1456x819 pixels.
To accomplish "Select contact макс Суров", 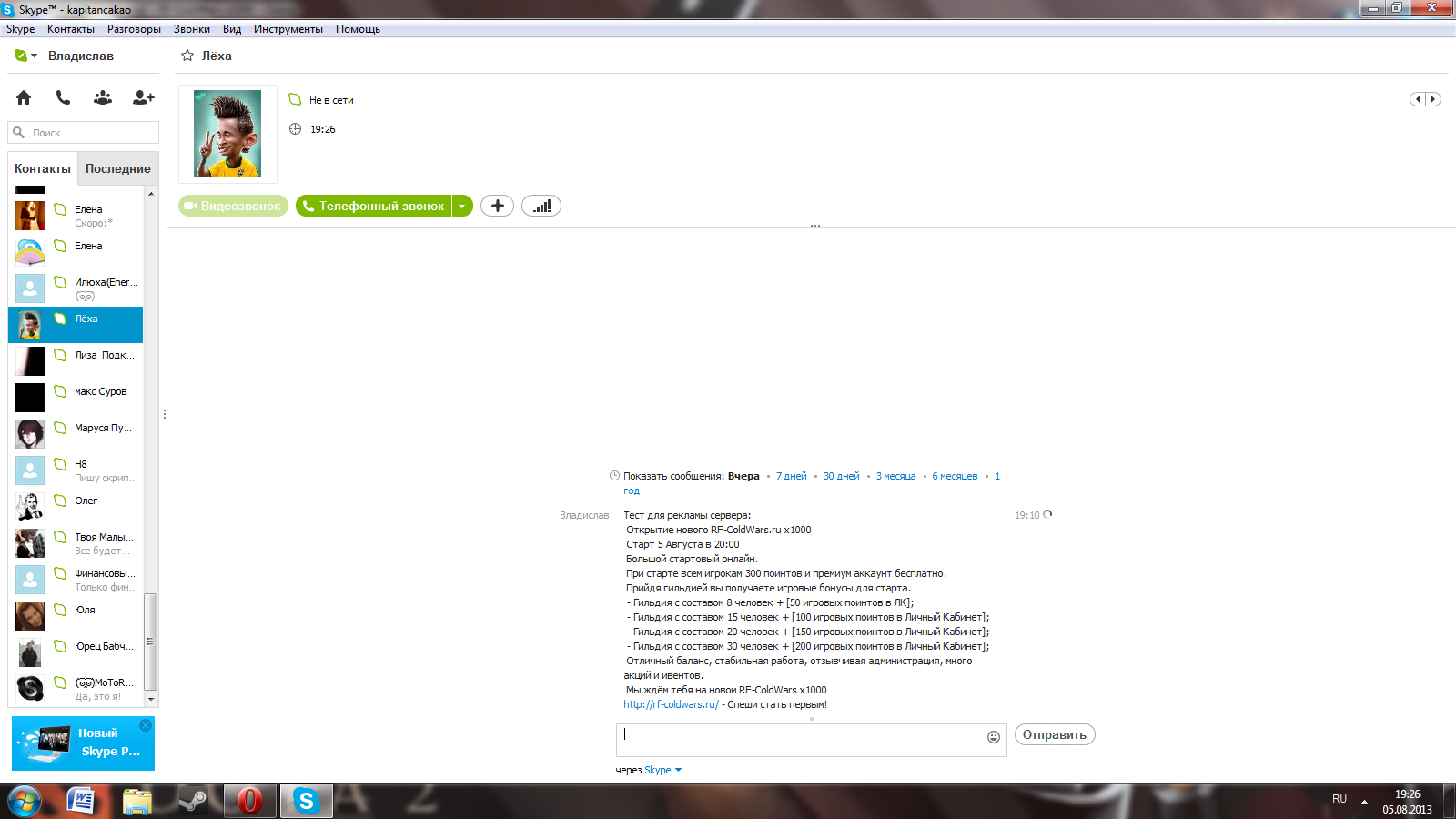I will tap(76, 398).
